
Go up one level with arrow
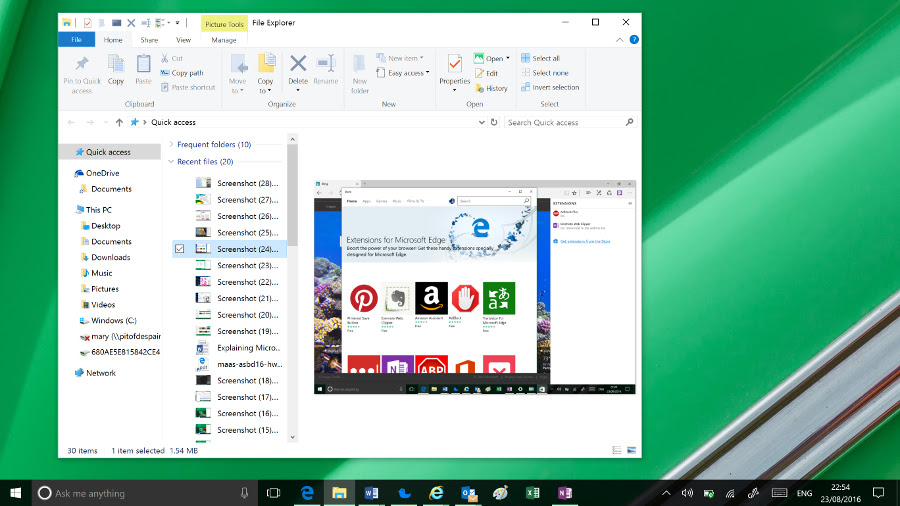click(x=119, y=122)
